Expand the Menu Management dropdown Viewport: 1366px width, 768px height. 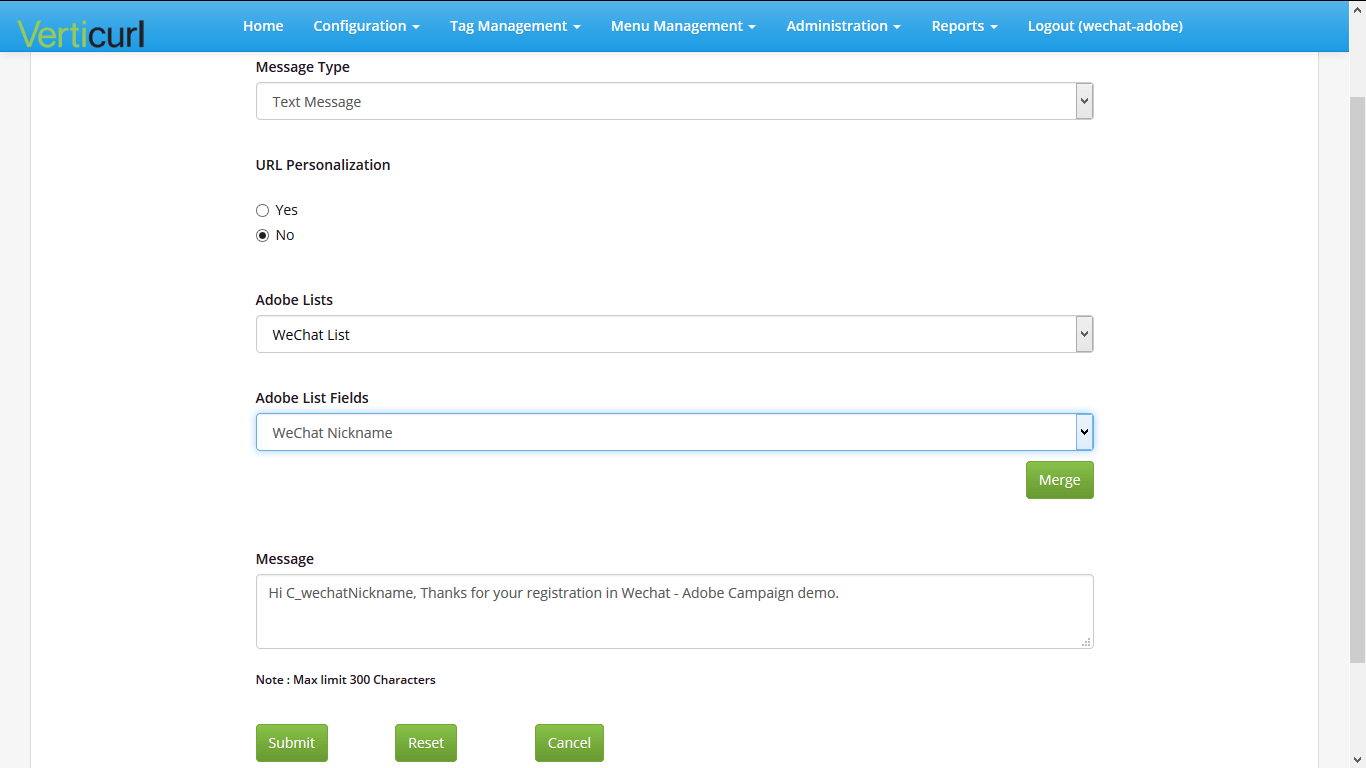[x=683, y=25]
